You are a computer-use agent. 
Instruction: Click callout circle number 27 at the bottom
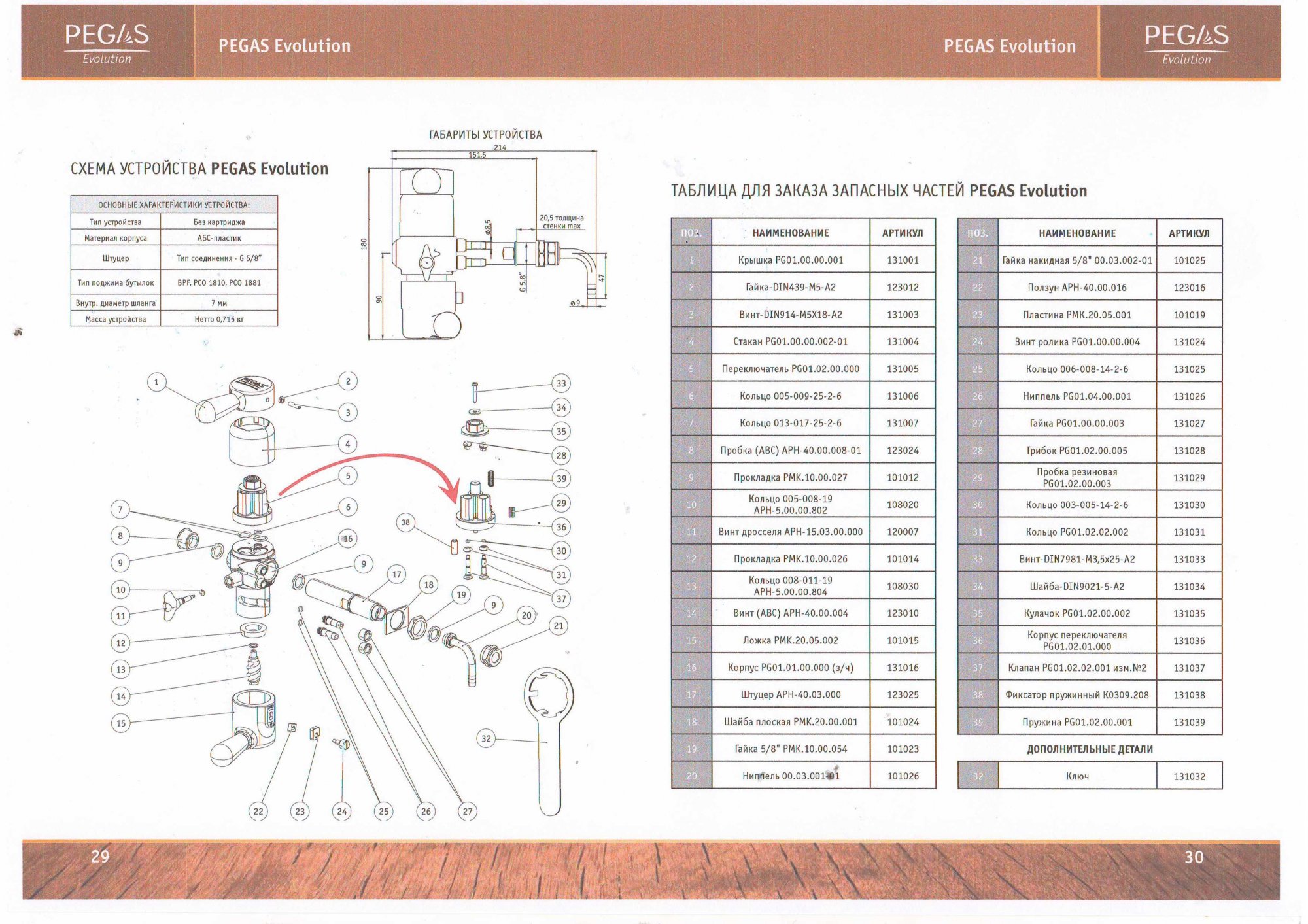point(467,811)
